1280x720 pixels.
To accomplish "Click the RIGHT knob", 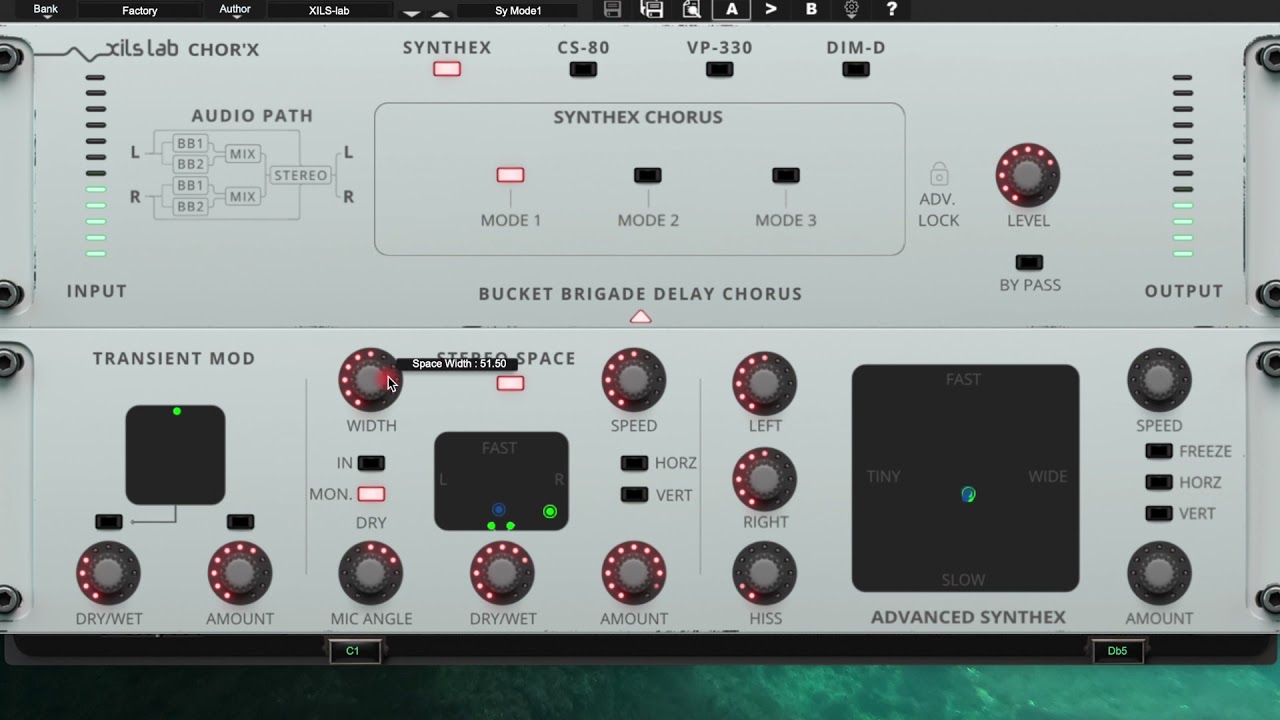I will point(765,478).
